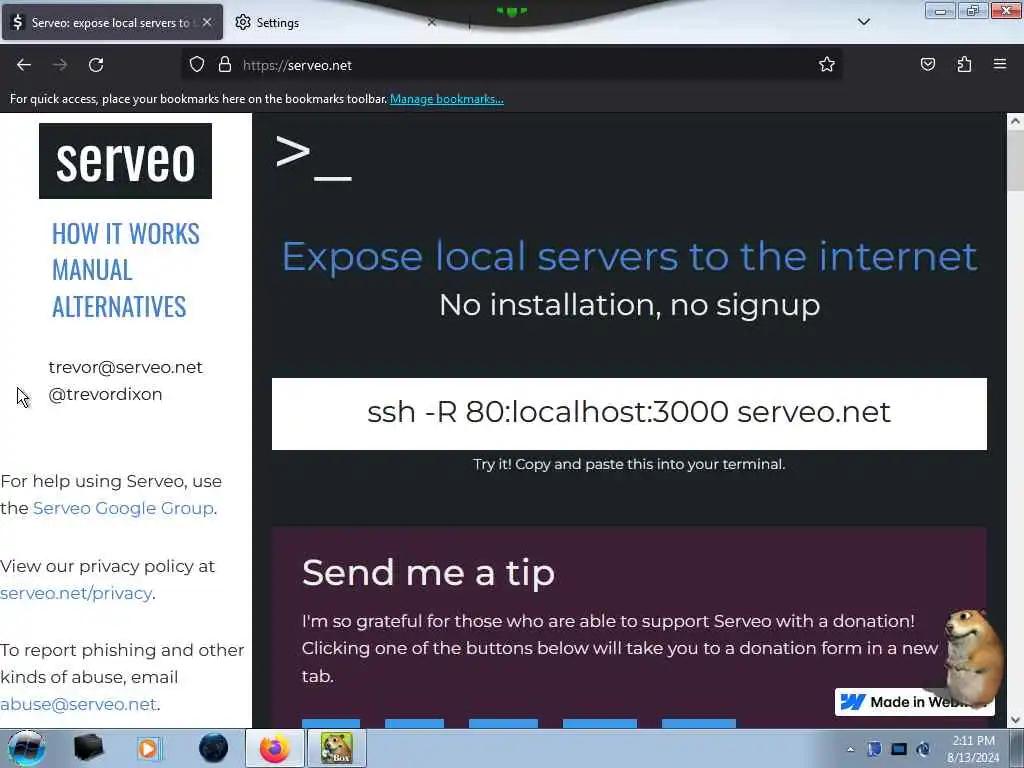Go to HOW IT WORKS section
Viewport: 1024px width, 768px height.
tap(126, 234)
